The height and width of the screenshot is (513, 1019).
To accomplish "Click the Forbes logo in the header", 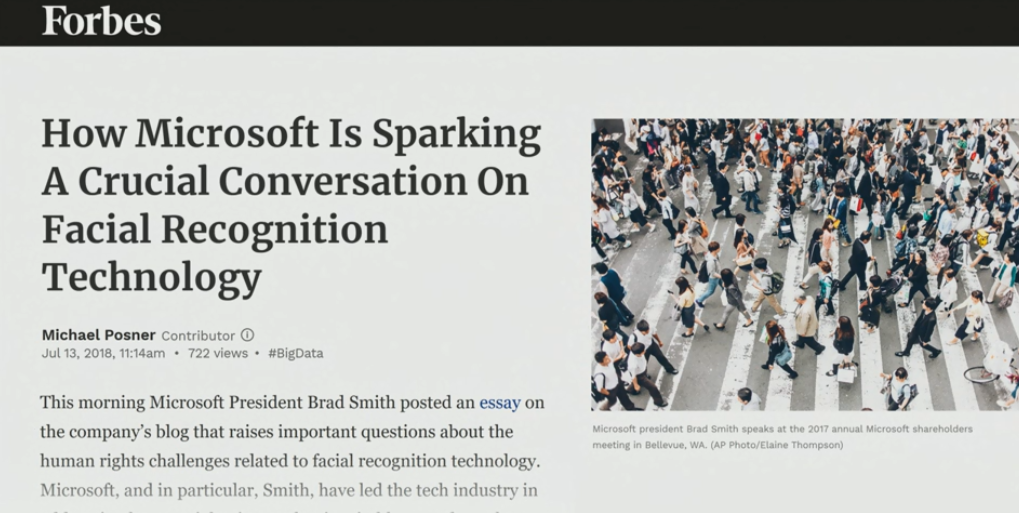I will pos(101,20).
